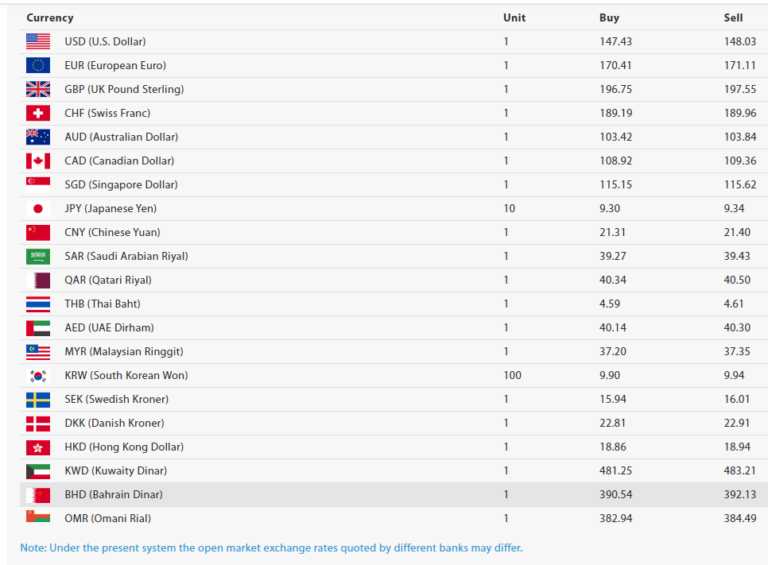The width and height of the screenshot is (768, 565).
Task: Click the open market exchange rates note
Action: [271, 547]
